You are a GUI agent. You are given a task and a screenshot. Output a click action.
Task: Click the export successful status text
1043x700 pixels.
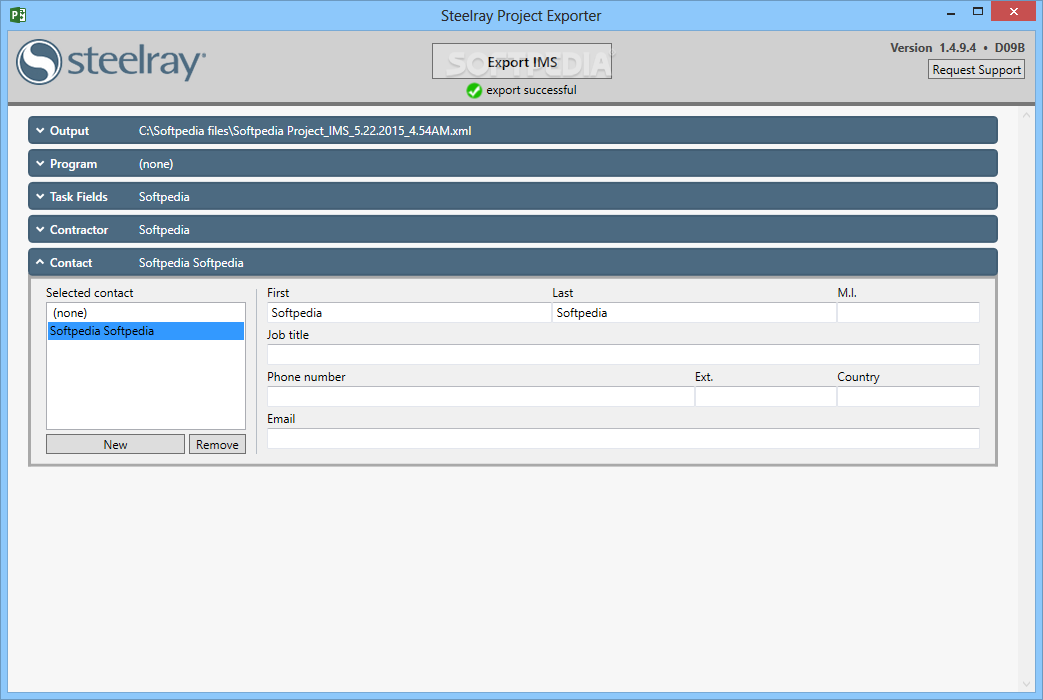(x=531, y=90)
